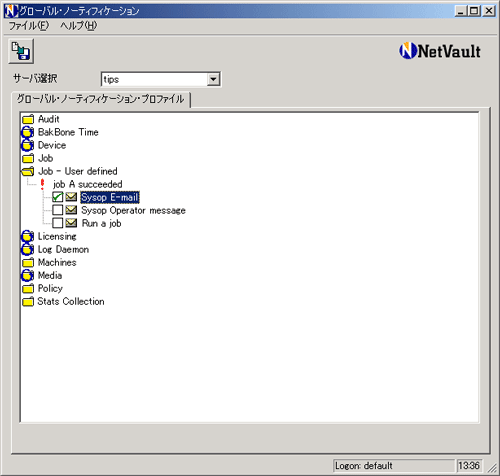
Task: Select the job A succeeded event
Action: click(88, 184)
